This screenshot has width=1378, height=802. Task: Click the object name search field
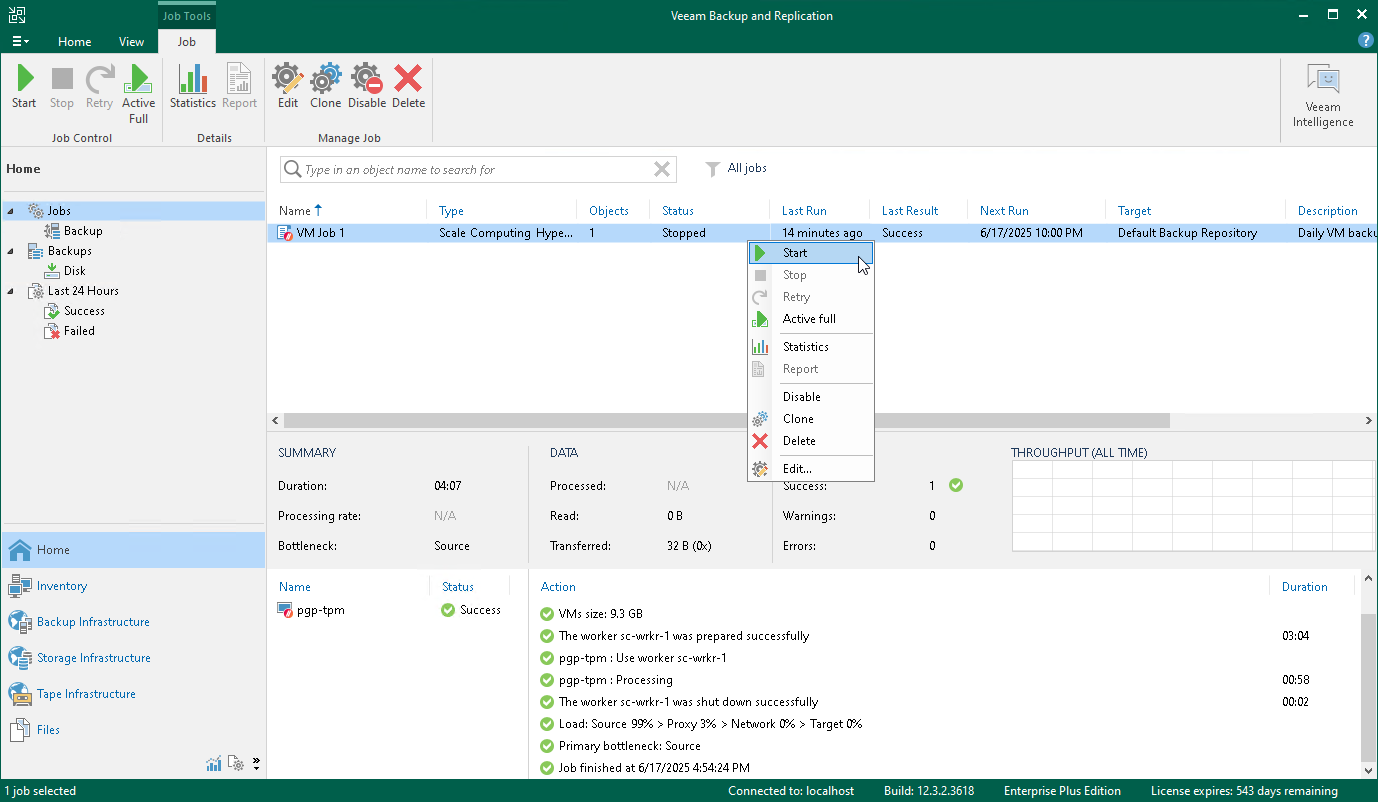click(x=478, y=170)
